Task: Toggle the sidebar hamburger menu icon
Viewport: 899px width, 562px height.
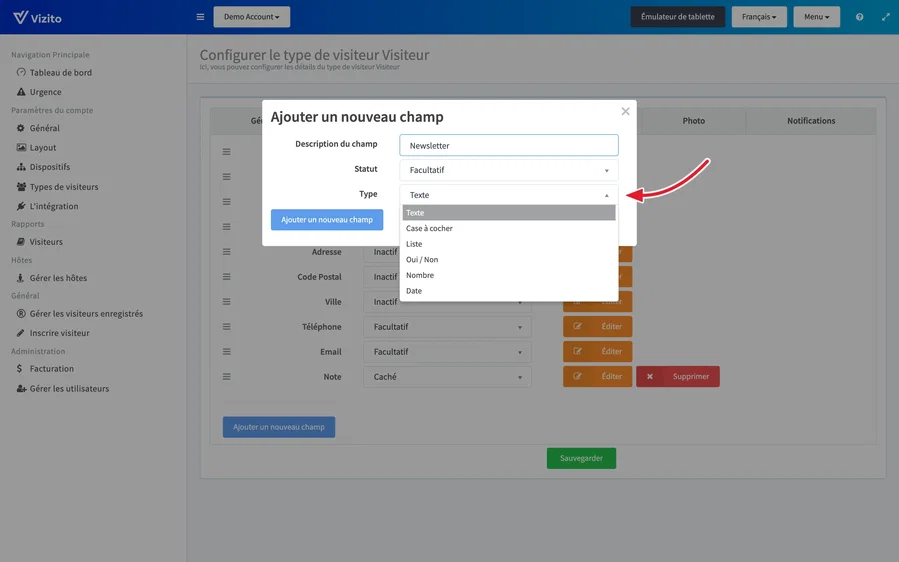Action: coord(200,17)
